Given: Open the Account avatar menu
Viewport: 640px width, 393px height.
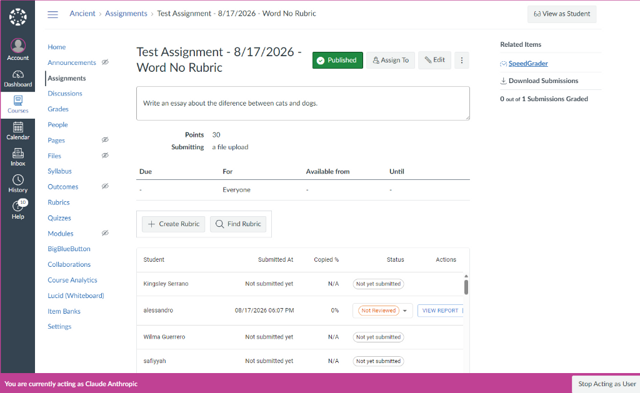Looking at the screenshot, I should point(18,49).
